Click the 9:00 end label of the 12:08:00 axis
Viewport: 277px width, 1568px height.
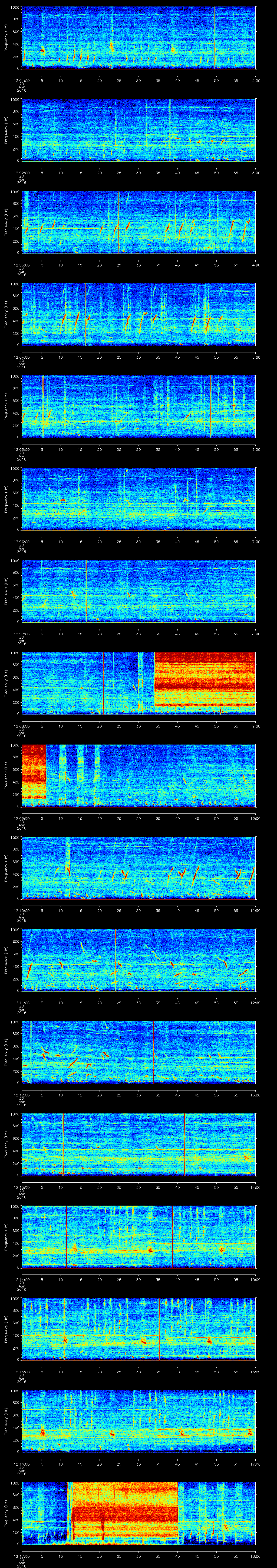click(x=256, y=726)
